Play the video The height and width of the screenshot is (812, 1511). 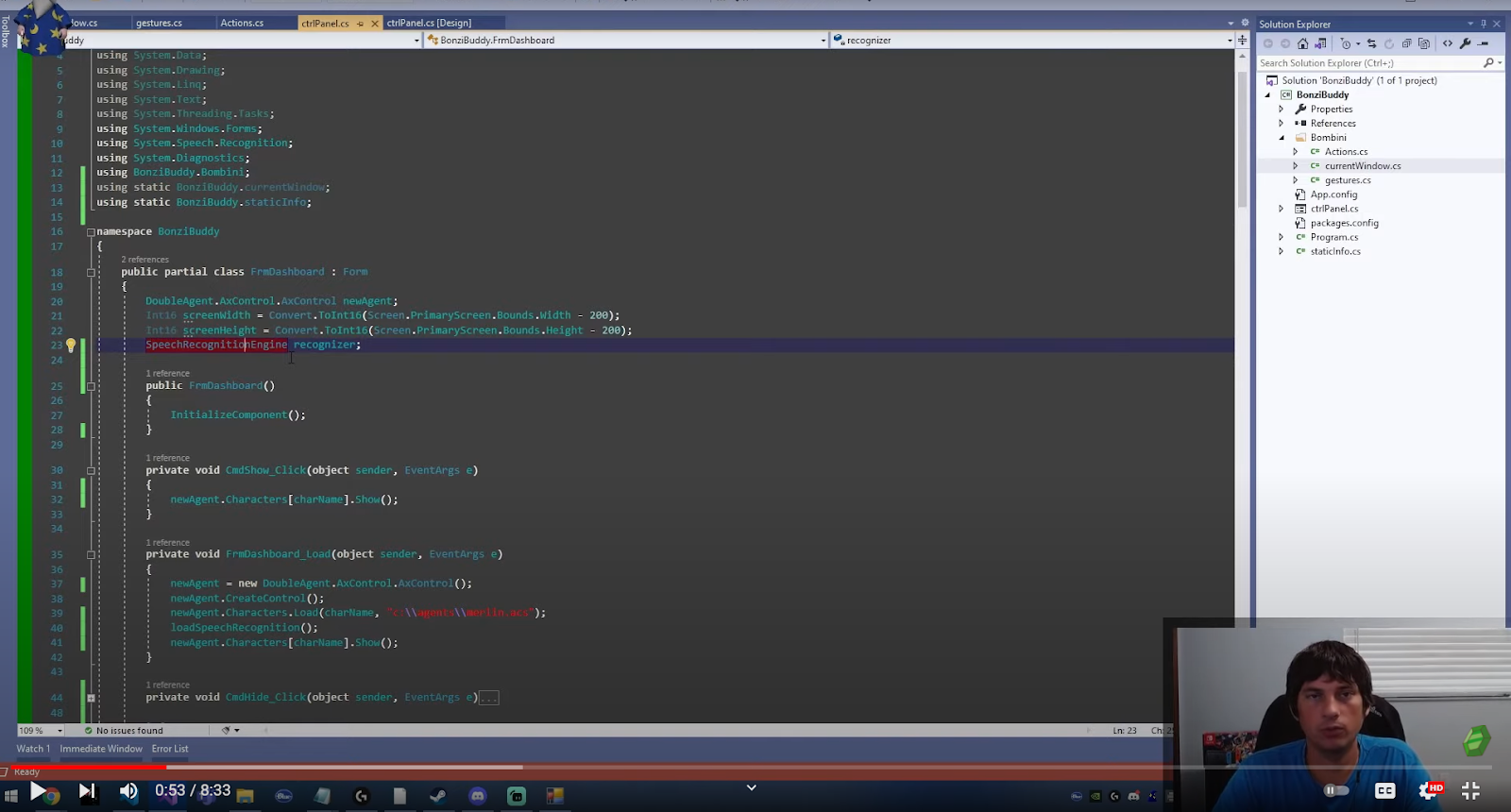pyautogui.click(x=38, y=791)
